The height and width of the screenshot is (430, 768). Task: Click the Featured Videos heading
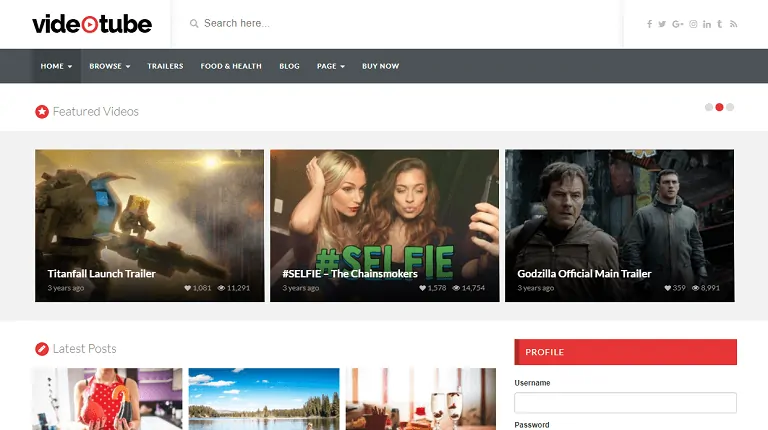coord(96,112)
